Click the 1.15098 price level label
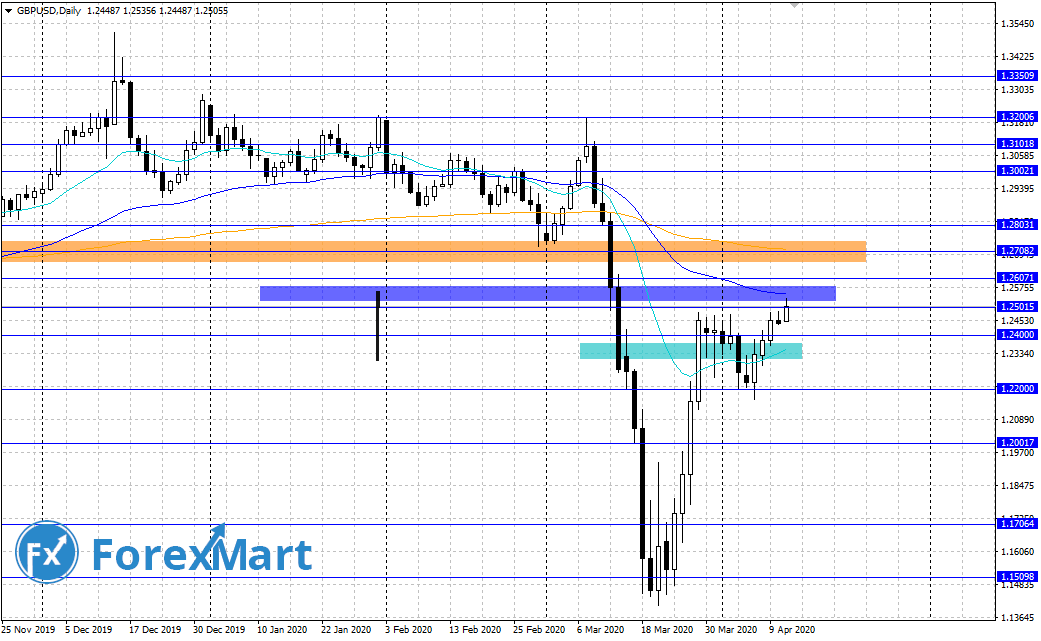Screen dimensions: 1041x641 (1017, 577)
